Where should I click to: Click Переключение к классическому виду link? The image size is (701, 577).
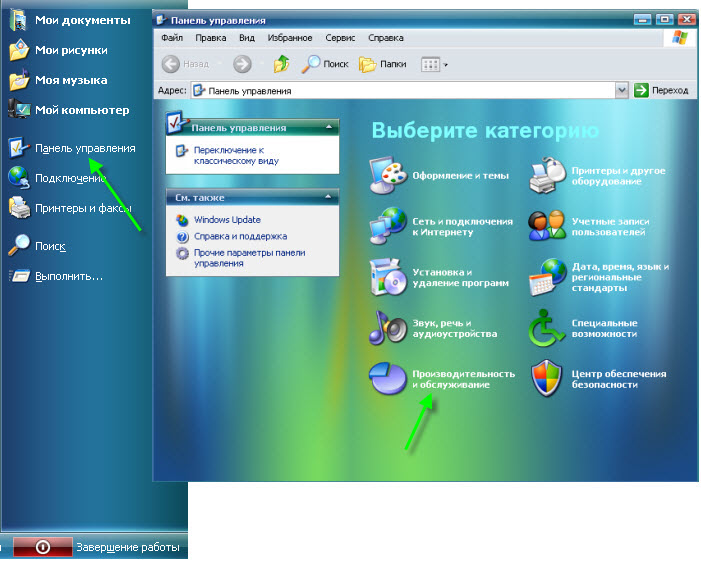pyautogui.click(x=236, y=156)
